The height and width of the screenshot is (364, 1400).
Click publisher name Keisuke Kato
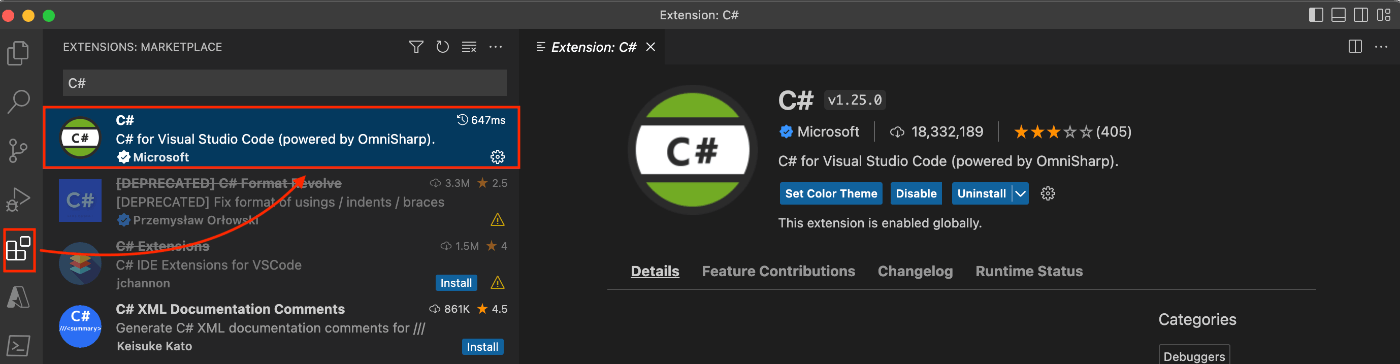point(154,346)
